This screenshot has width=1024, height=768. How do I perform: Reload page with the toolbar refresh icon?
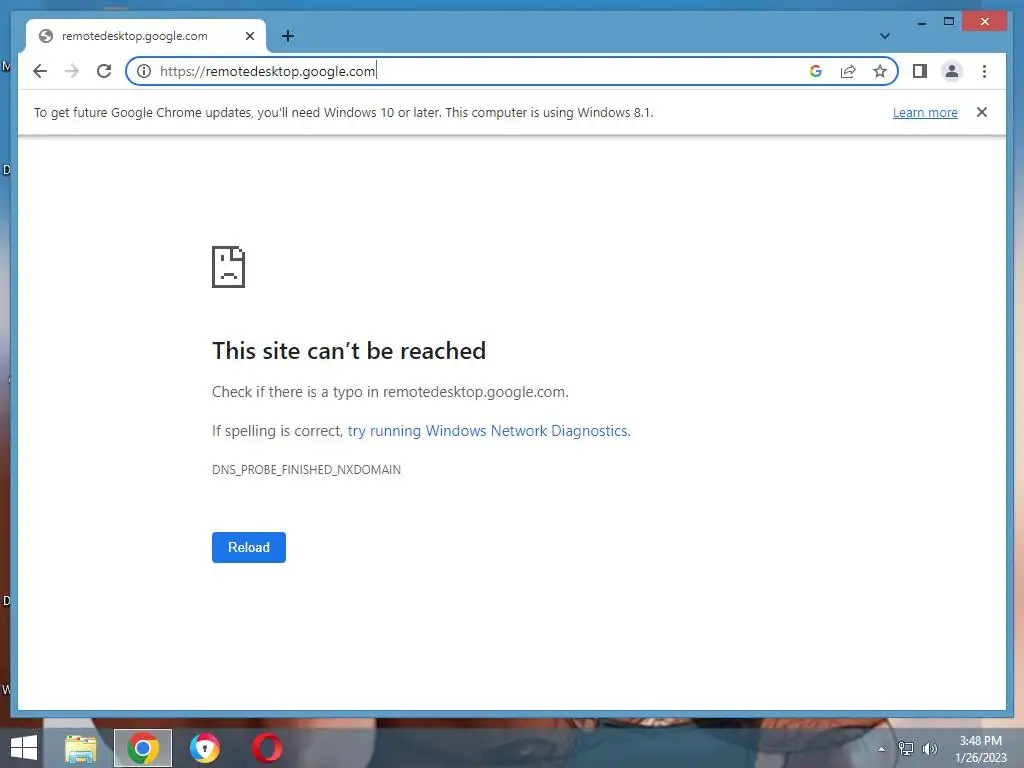[104, 71]
